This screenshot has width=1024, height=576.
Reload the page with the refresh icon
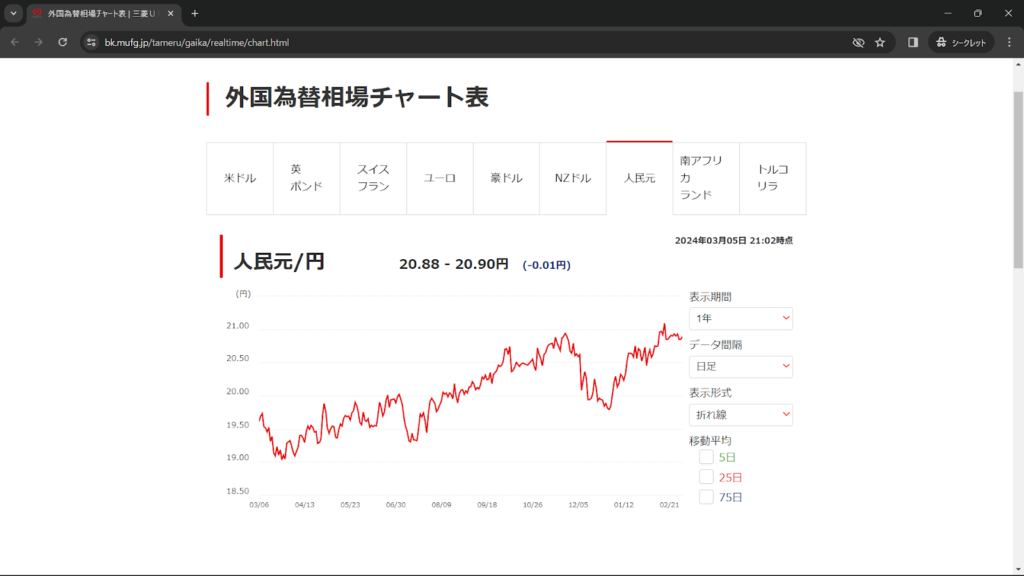63,42
